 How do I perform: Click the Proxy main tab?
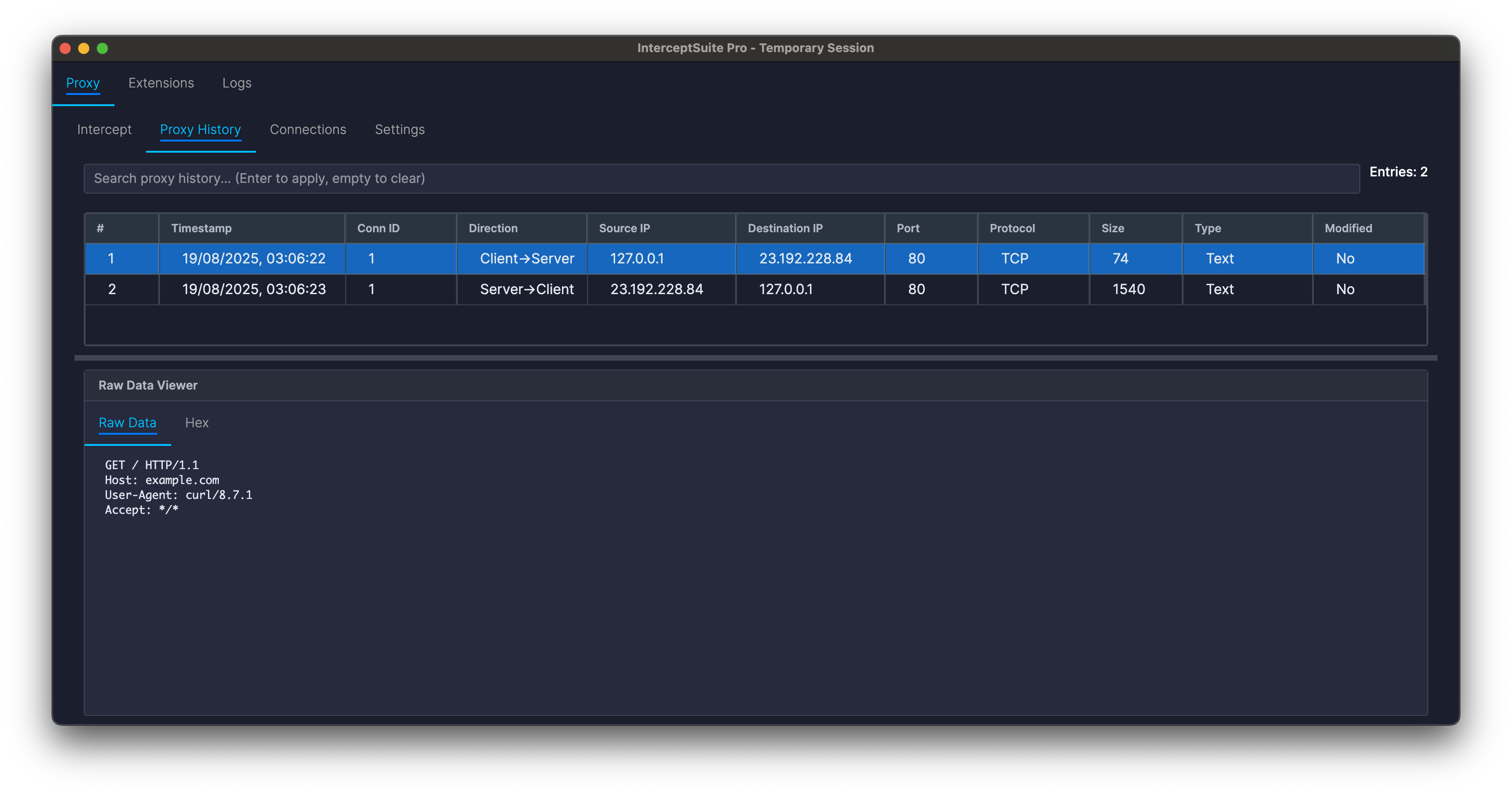click(x=83, y=83)
